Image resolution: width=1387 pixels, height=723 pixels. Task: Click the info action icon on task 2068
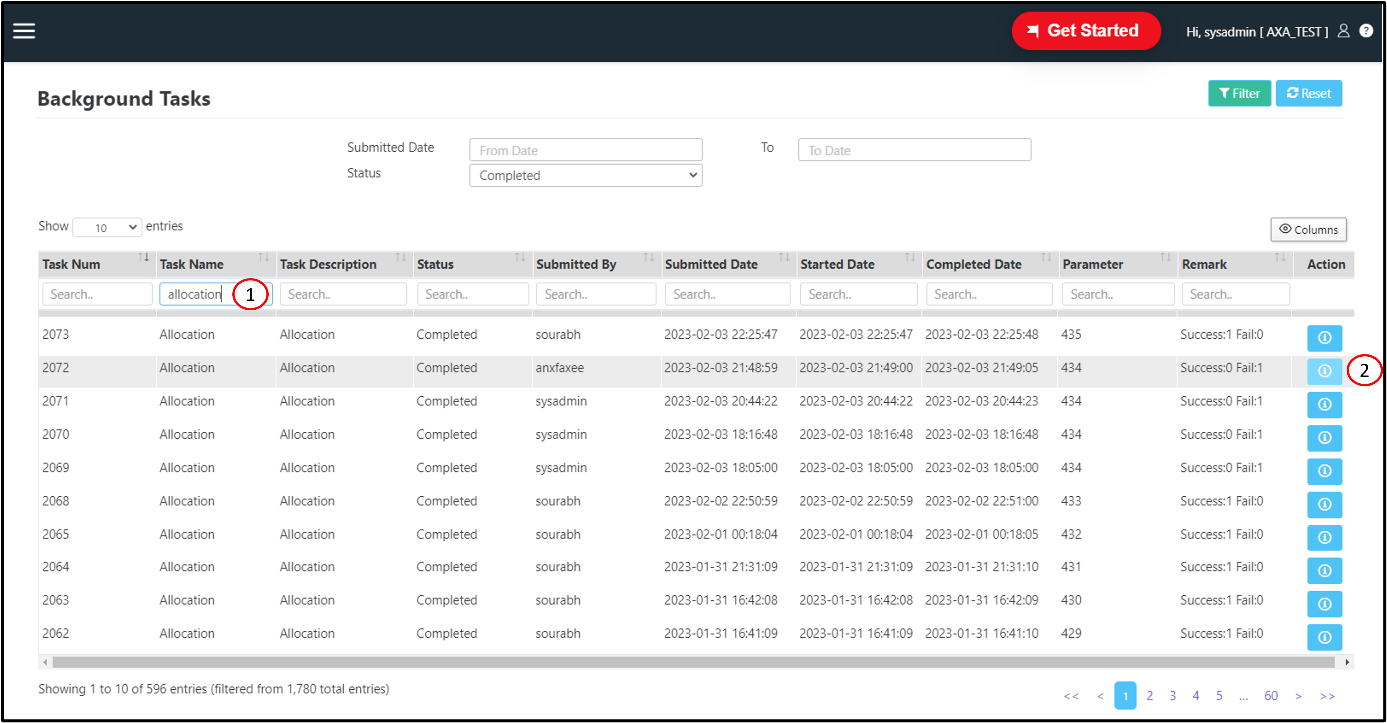[x=1324, y=504]
